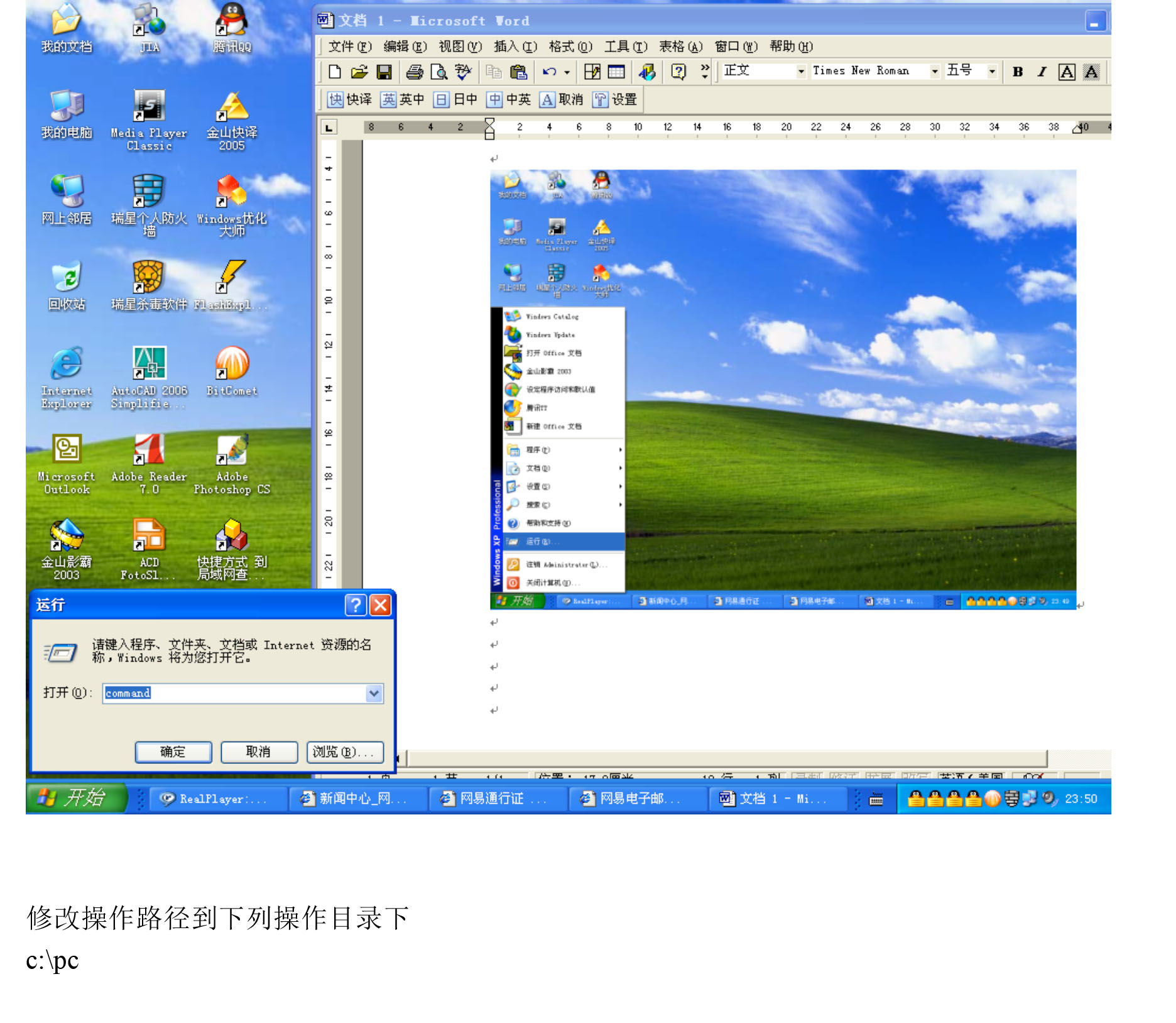Click the Print Preview icon

click(x=438, y=72)
